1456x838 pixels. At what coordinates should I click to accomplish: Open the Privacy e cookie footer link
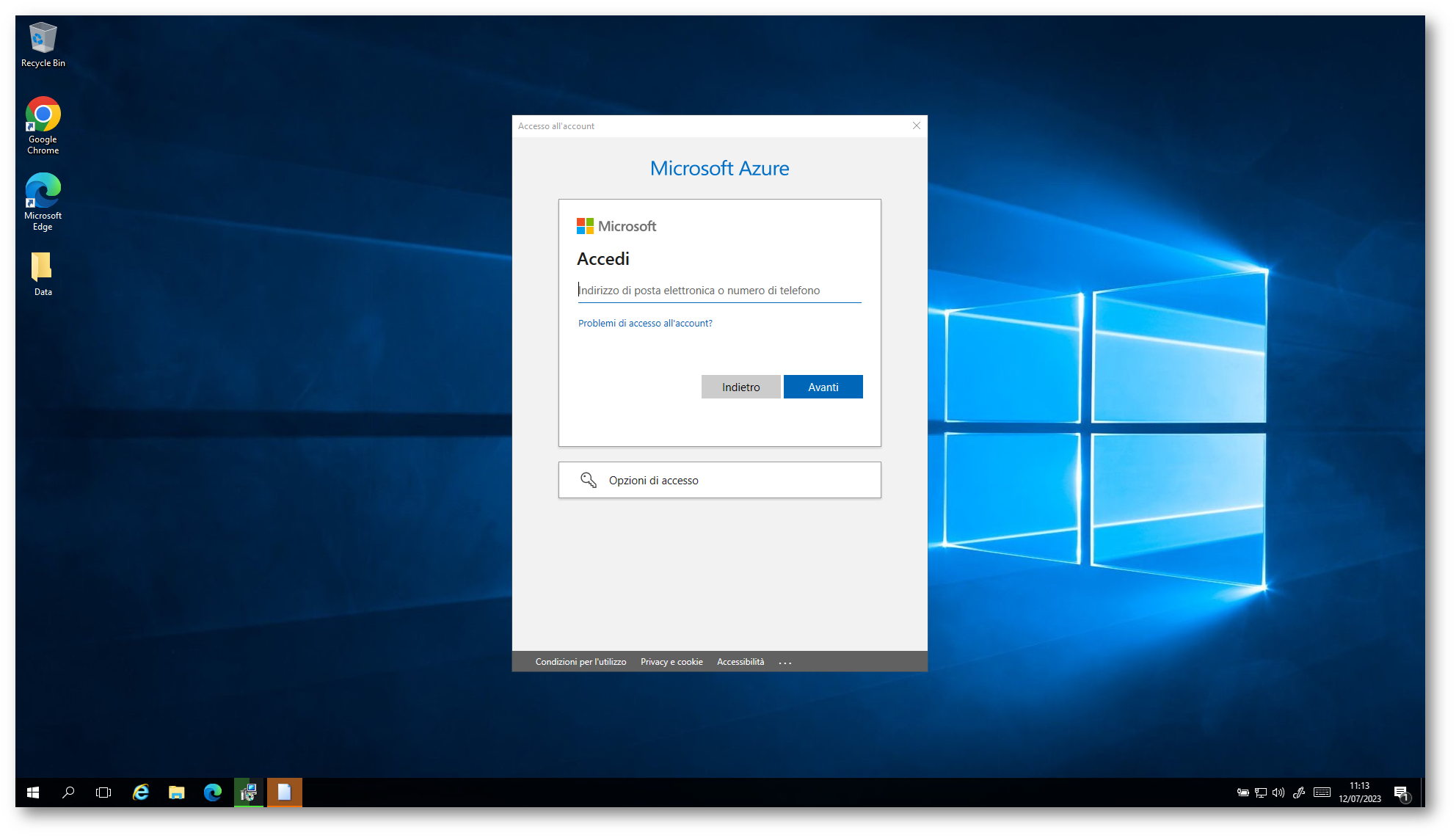tap(671, 662)
